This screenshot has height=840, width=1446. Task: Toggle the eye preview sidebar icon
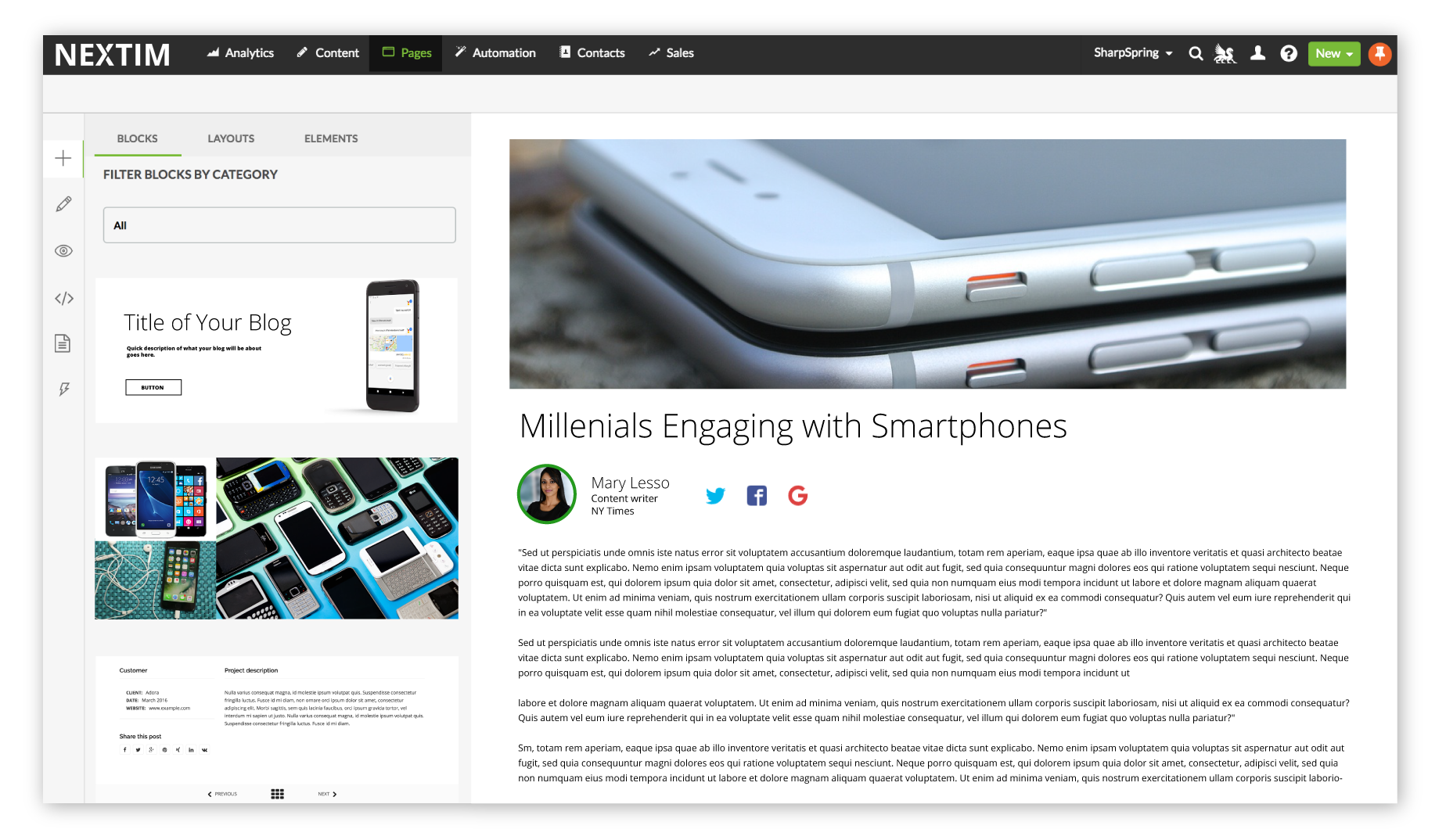click(63, 251)
